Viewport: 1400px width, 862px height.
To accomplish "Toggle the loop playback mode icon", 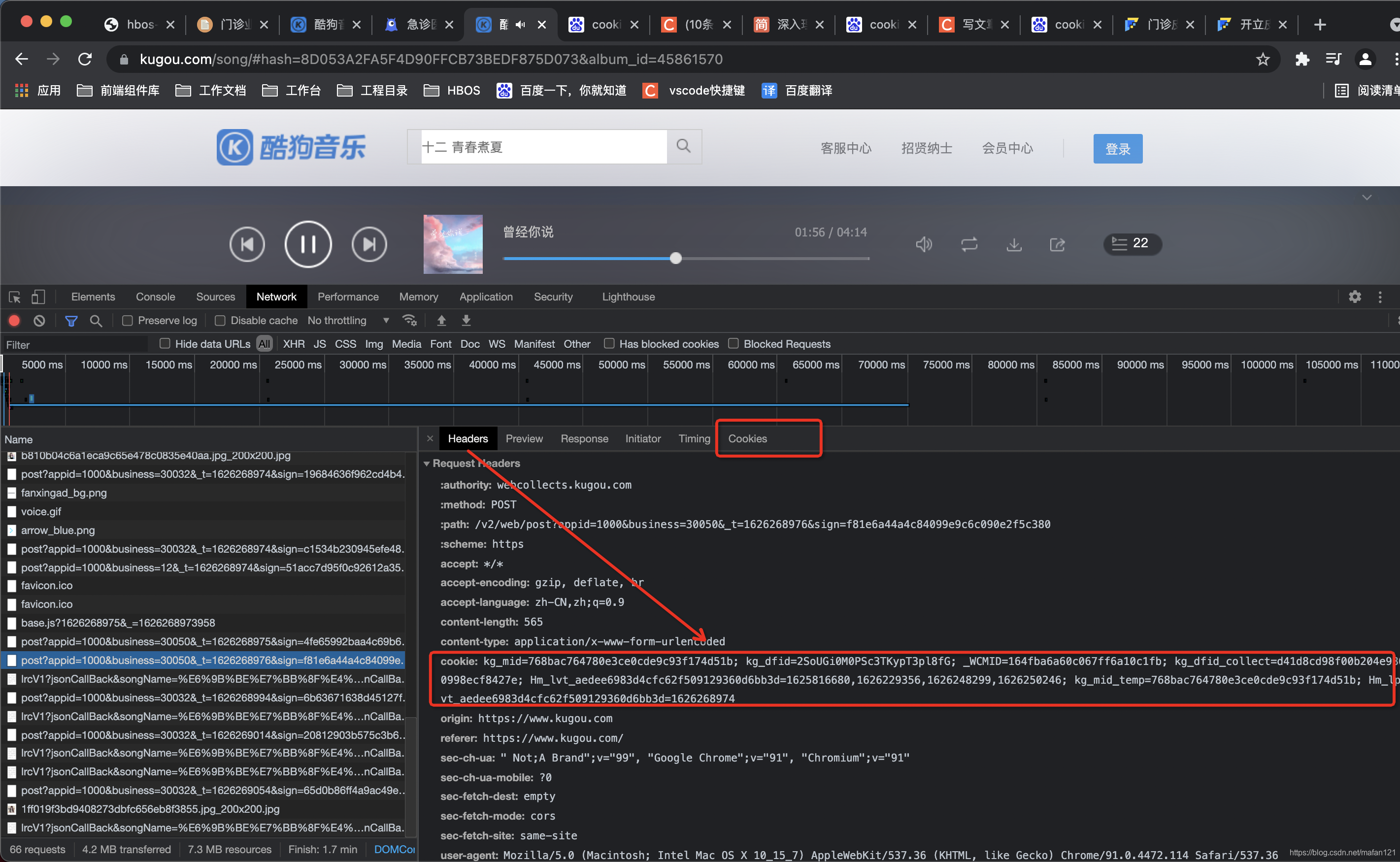I will [x=969, y=245].
